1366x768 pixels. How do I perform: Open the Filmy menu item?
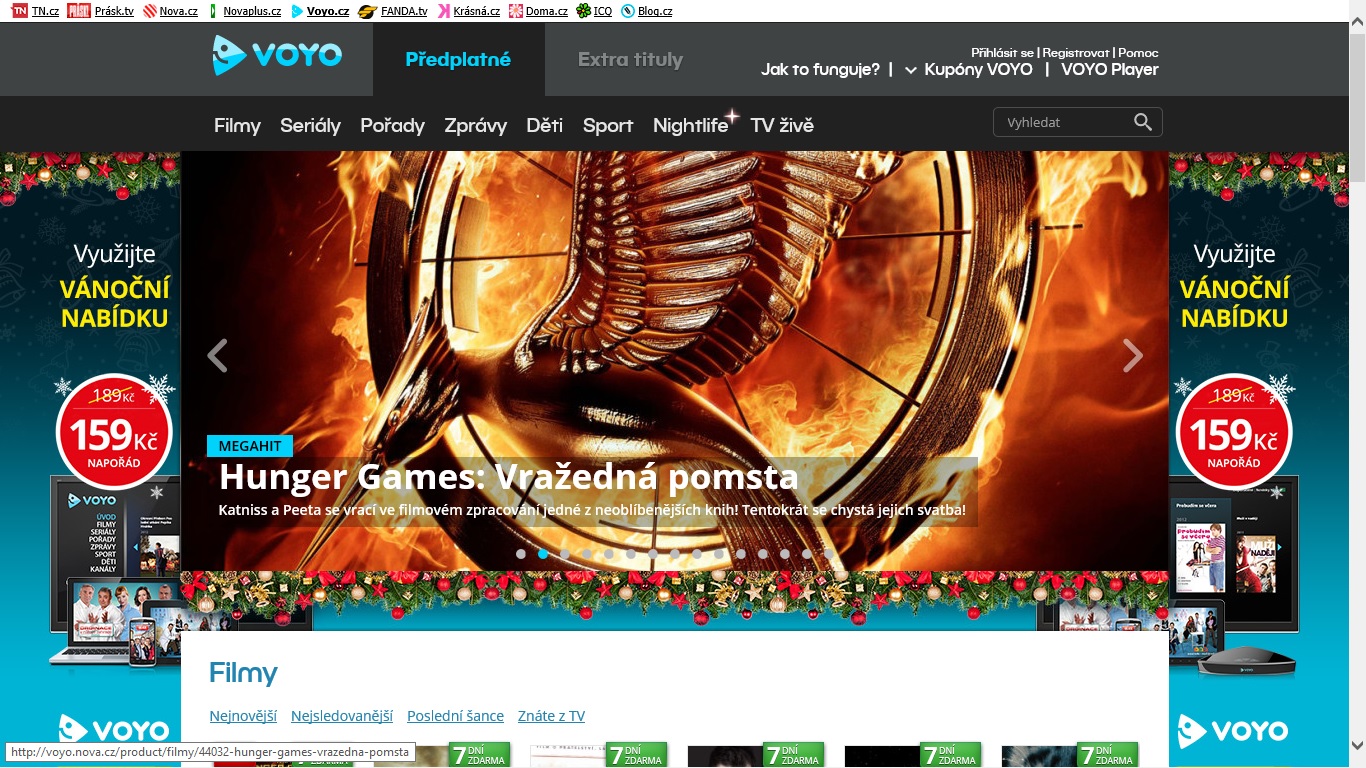(237, 125)
